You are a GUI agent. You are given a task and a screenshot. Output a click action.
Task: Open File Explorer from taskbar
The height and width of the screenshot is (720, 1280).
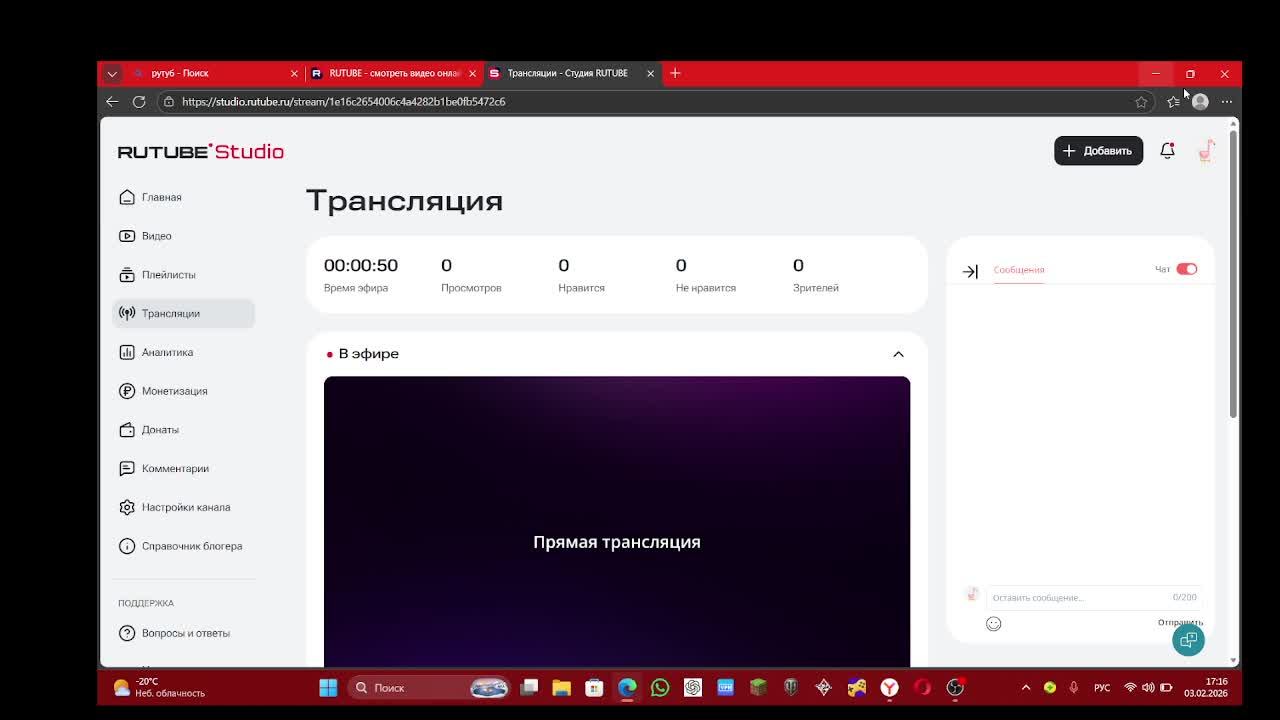click(x=561, y=687)
